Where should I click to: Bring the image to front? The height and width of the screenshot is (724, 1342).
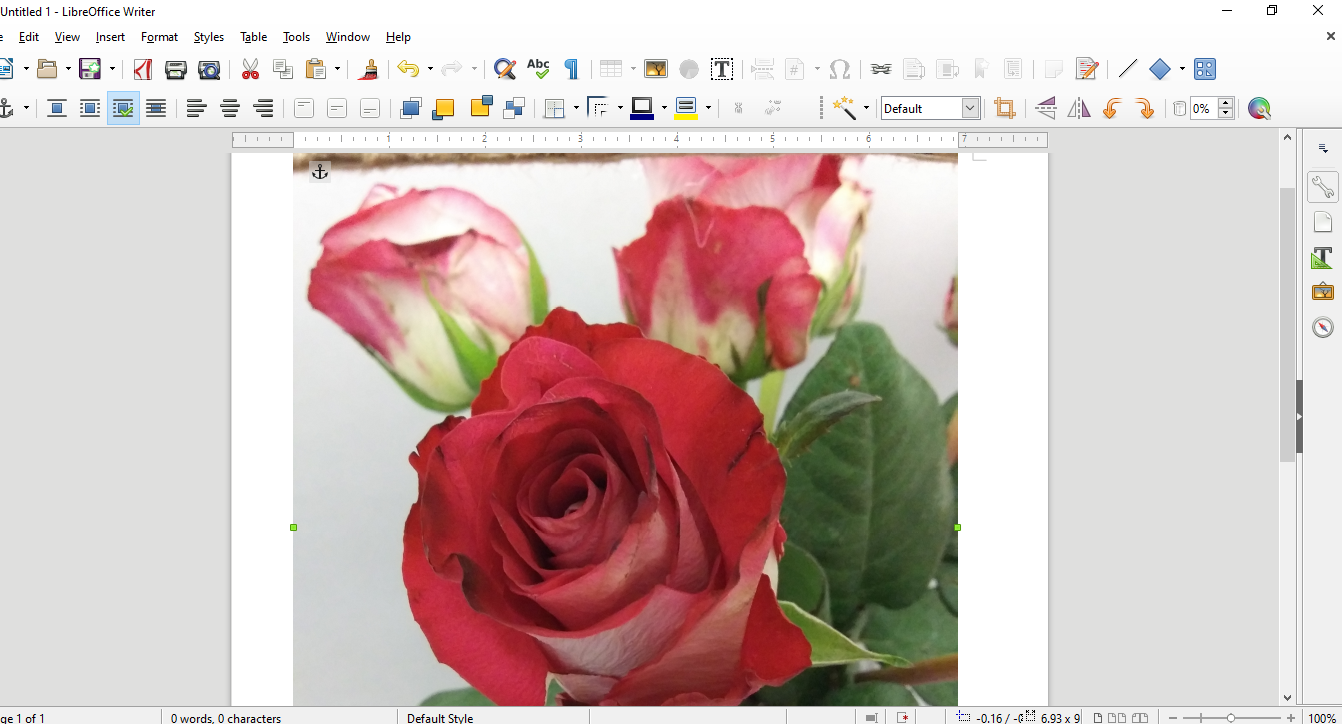pos(410,108)
